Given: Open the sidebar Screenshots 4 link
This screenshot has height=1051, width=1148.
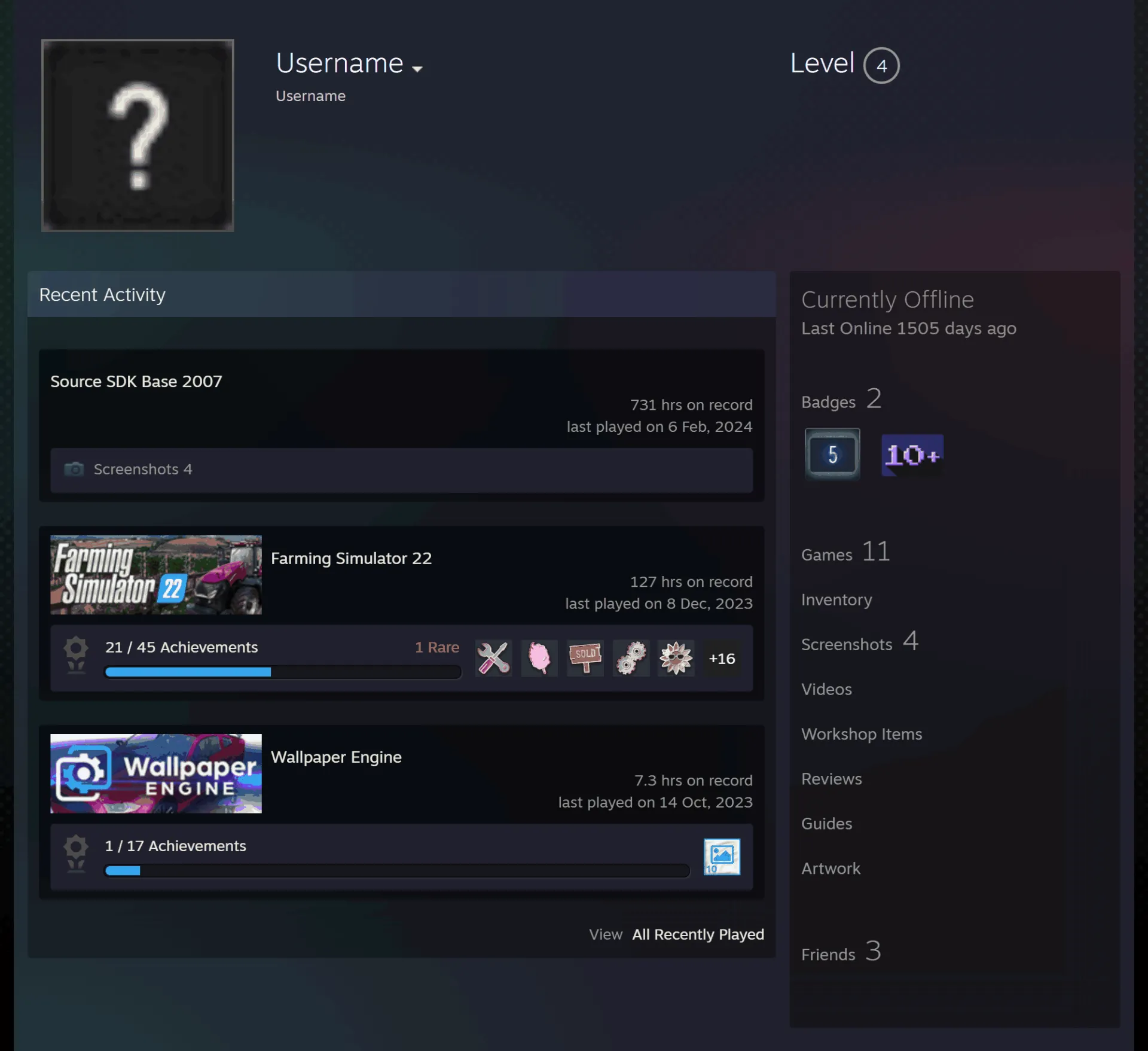Looking at the screenshot, I should 860,642.
